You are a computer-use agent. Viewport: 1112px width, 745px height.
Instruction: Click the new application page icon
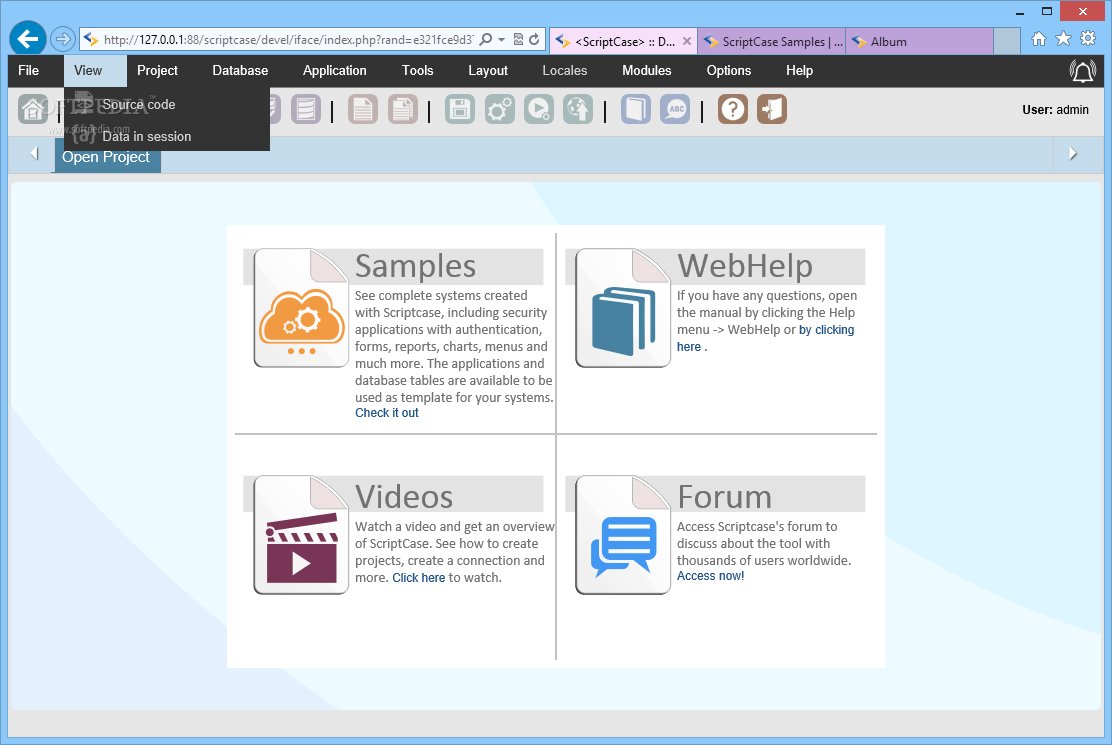[362, 109]
